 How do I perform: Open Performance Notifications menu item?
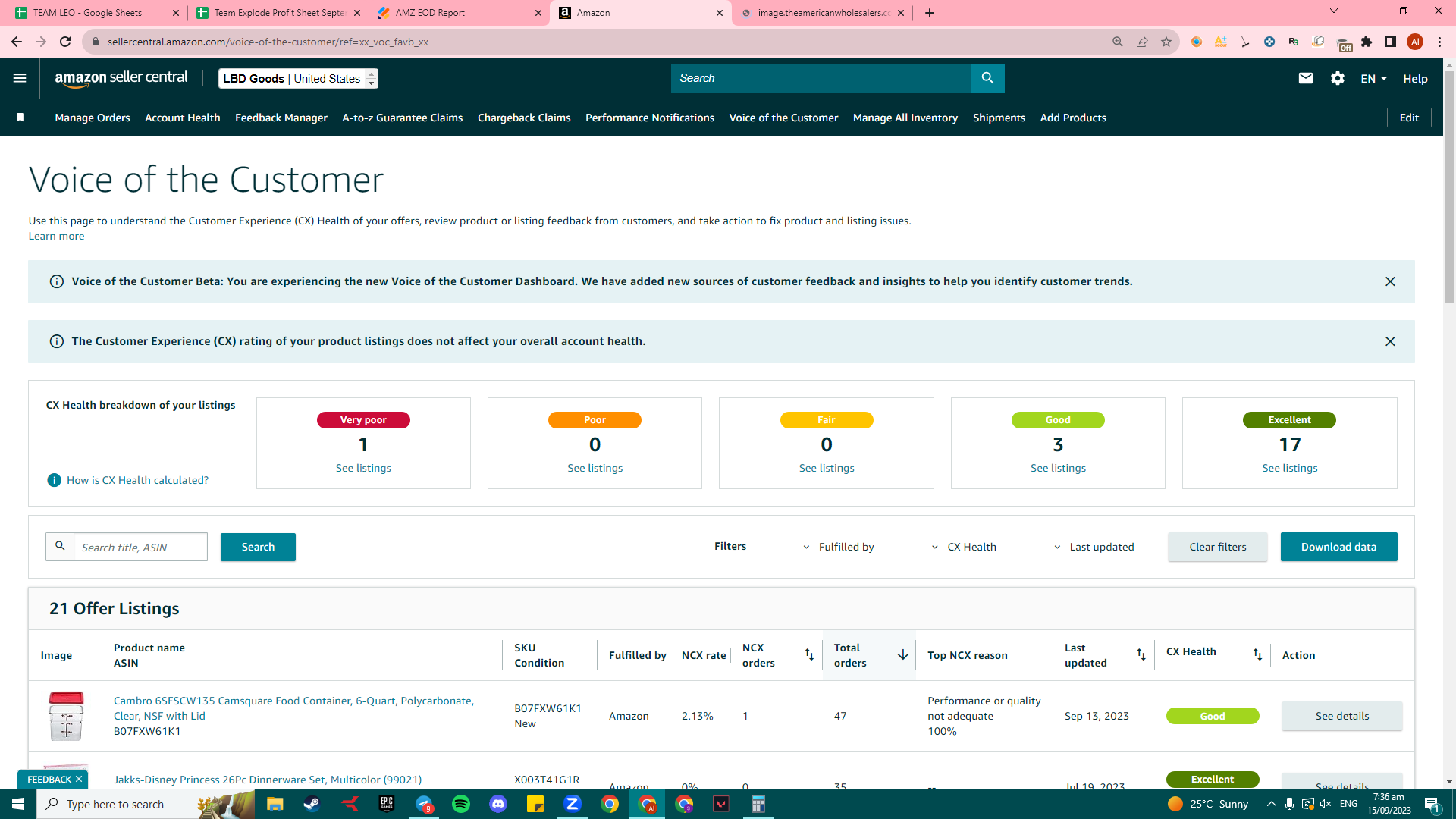pyautogui.click(x=650, y=118)
